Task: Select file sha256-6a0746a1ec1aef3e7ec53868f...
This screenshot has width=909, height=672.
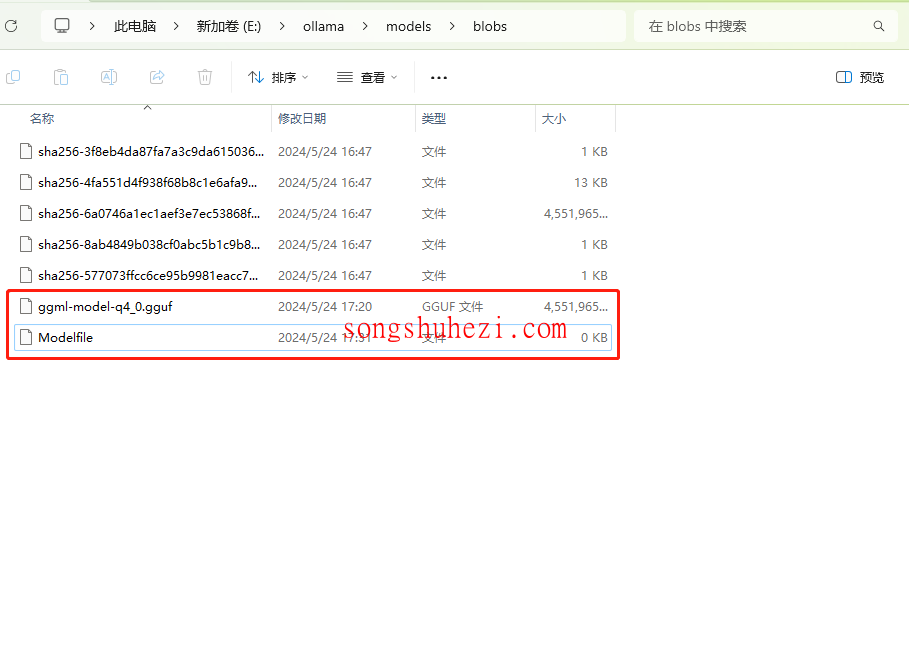Action: point(149,213)
